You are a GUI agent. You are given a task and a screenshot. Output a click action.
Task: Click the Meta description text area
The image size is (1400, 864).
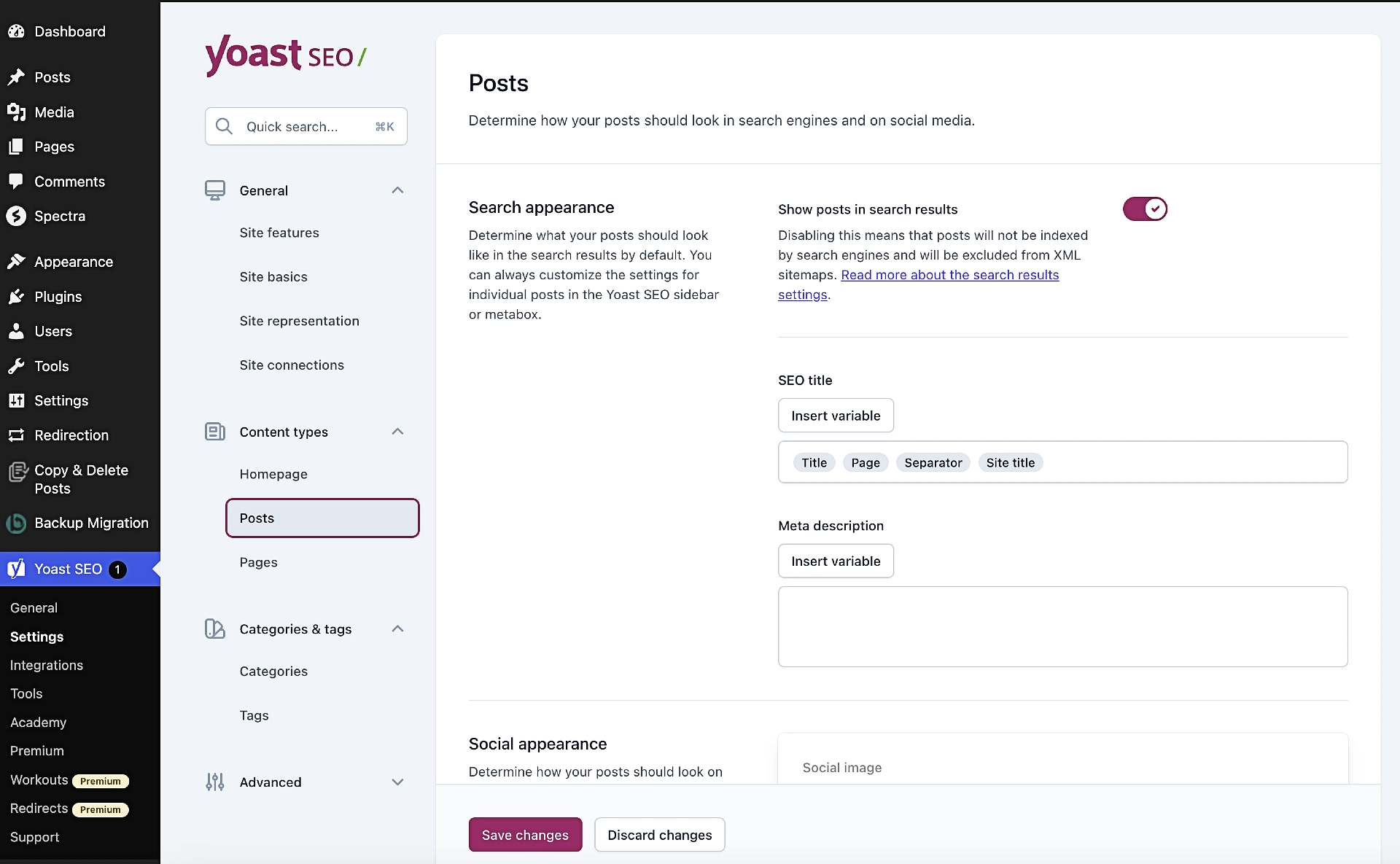point(1062,626)
